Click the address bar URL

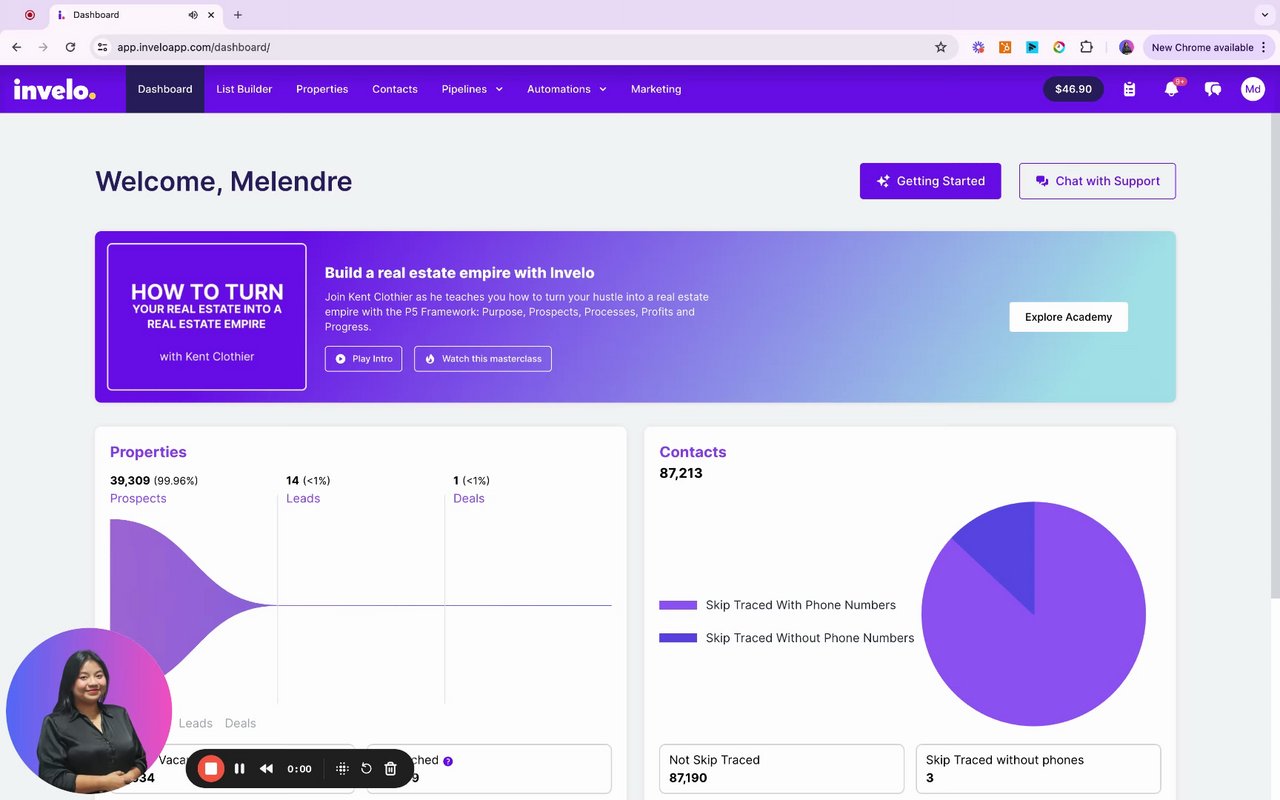tap(193, 47)
